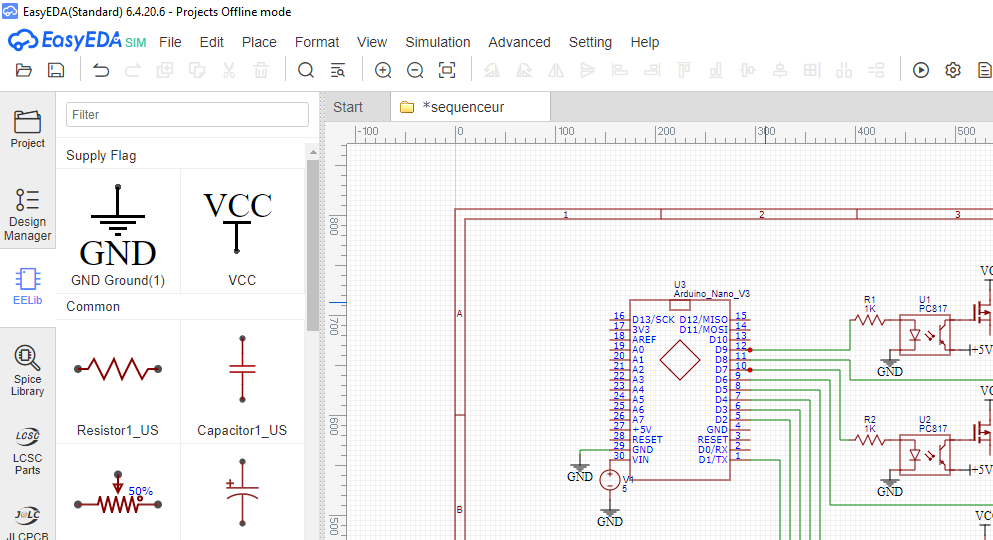Select the VCC supply flag symbol
This screenshot has height=540, width=993.
(x=242, y=231)
